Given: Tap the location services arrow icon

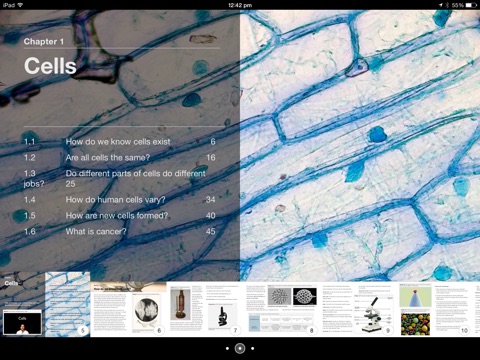Looking at the screenshot, I should tap(441, 5).
